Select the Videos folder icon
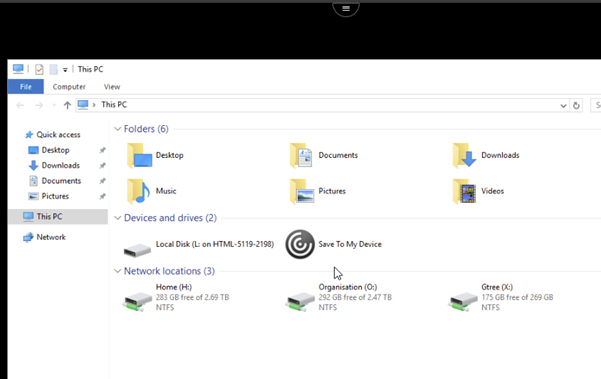601x379 pixels. point(464,191)
